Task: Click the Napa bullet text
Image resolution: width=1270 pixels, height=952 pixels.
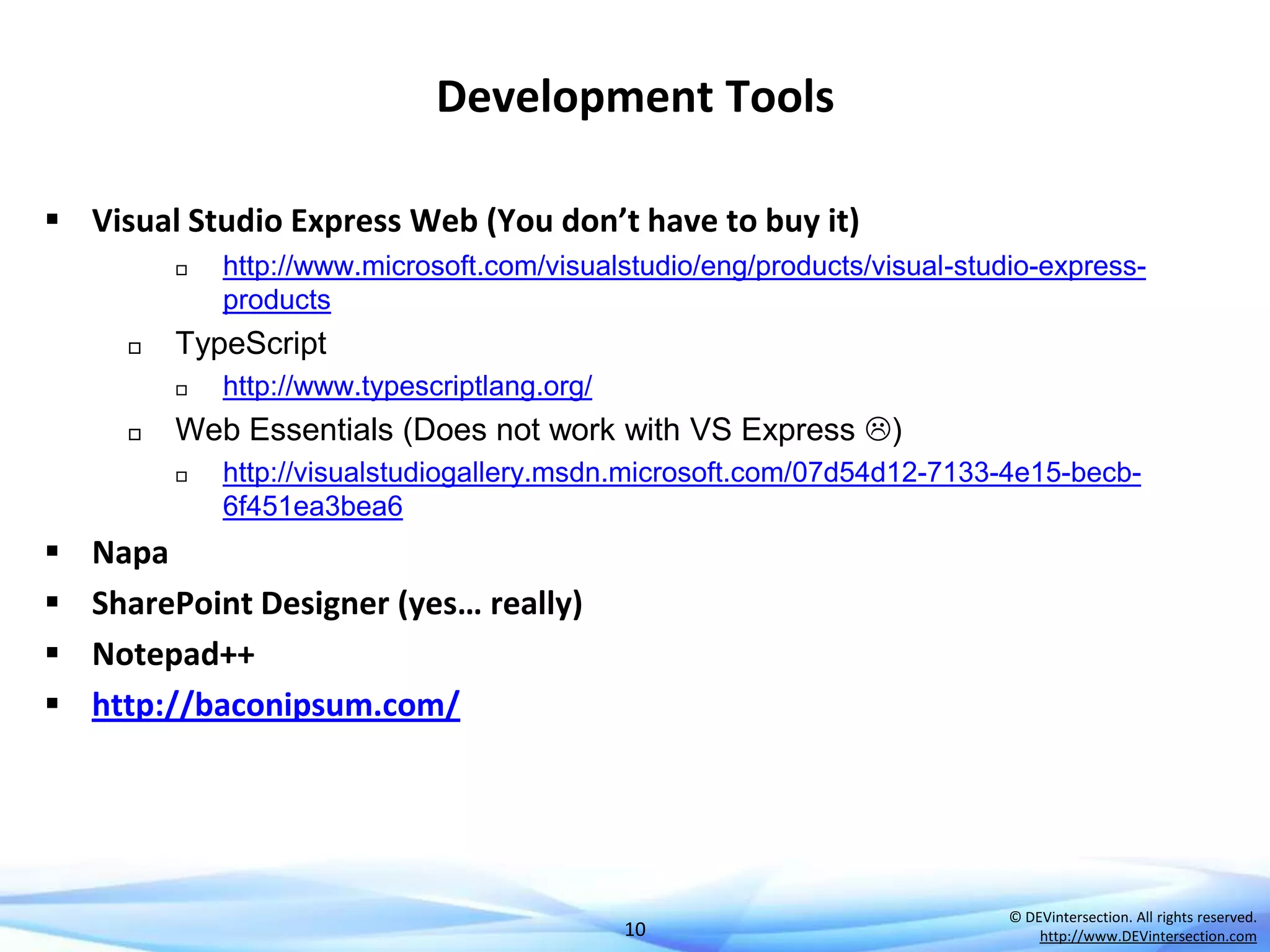Action: click(130, 553)
